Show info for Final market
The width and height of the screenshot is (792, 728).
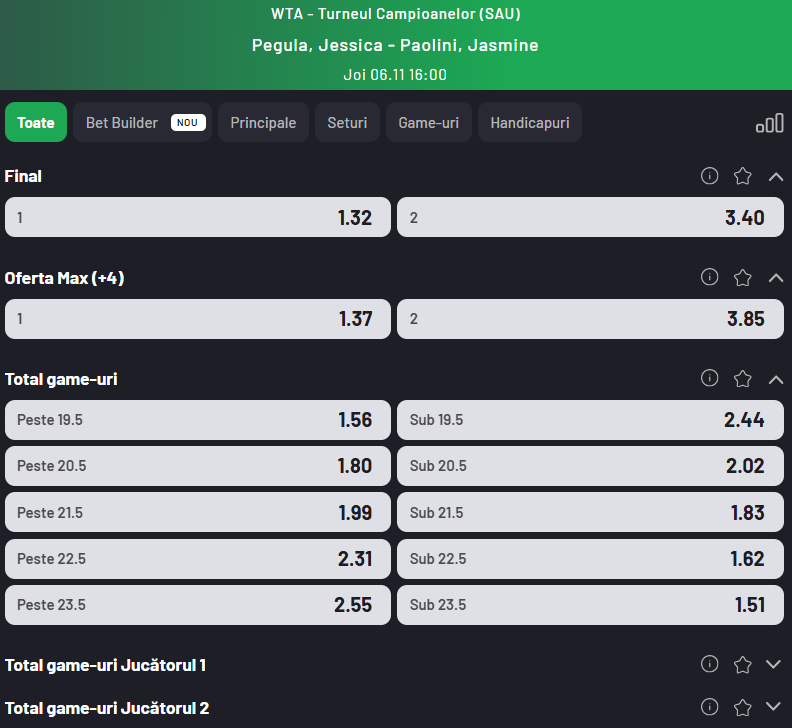(x=710, y=176)
